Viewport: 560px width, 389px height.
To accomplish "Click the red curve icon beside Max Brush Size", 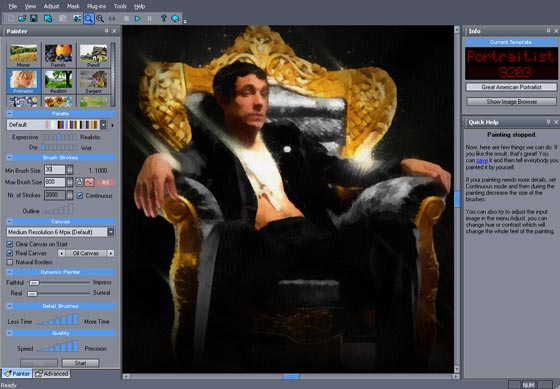I will [89, 182].
